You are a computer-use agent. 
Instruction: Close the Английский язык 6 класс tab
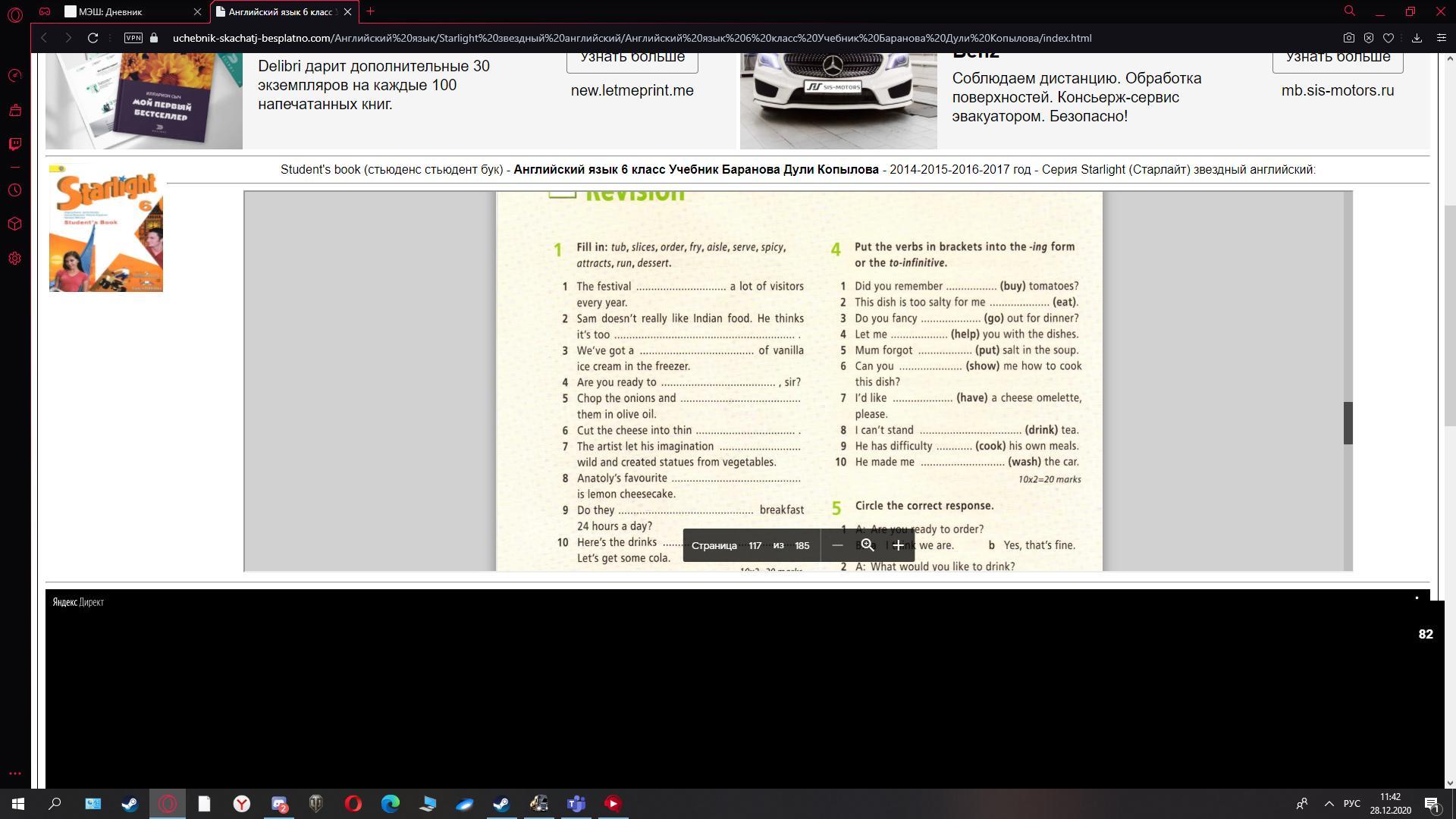(348, 12)
